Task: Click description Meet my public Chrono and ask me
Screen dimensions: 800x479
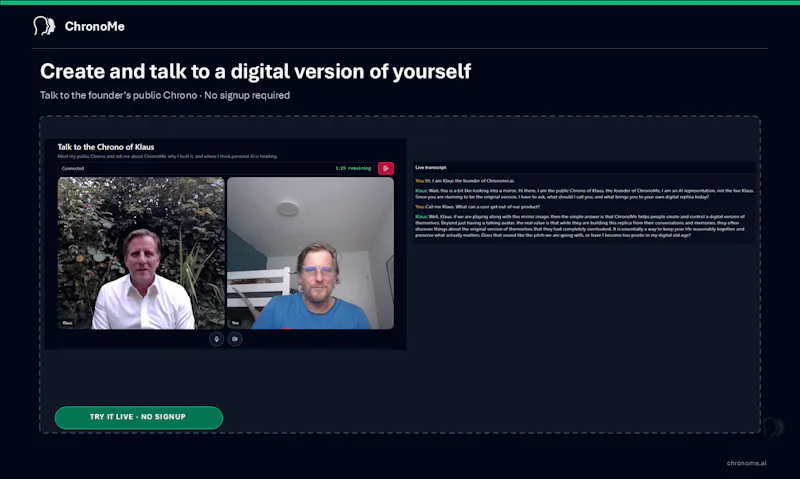Action: [x=167, y=157]
